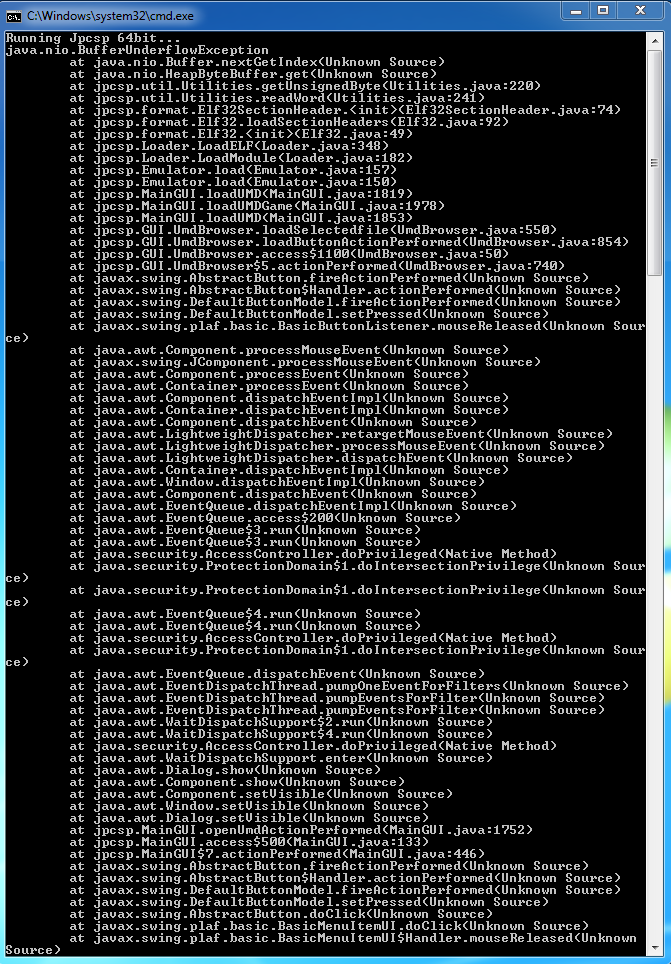Click the Buffer.nextGetIndex stack line
This screenshot has width=671, height=964.
pyautogui.click(x=256, y=62)
